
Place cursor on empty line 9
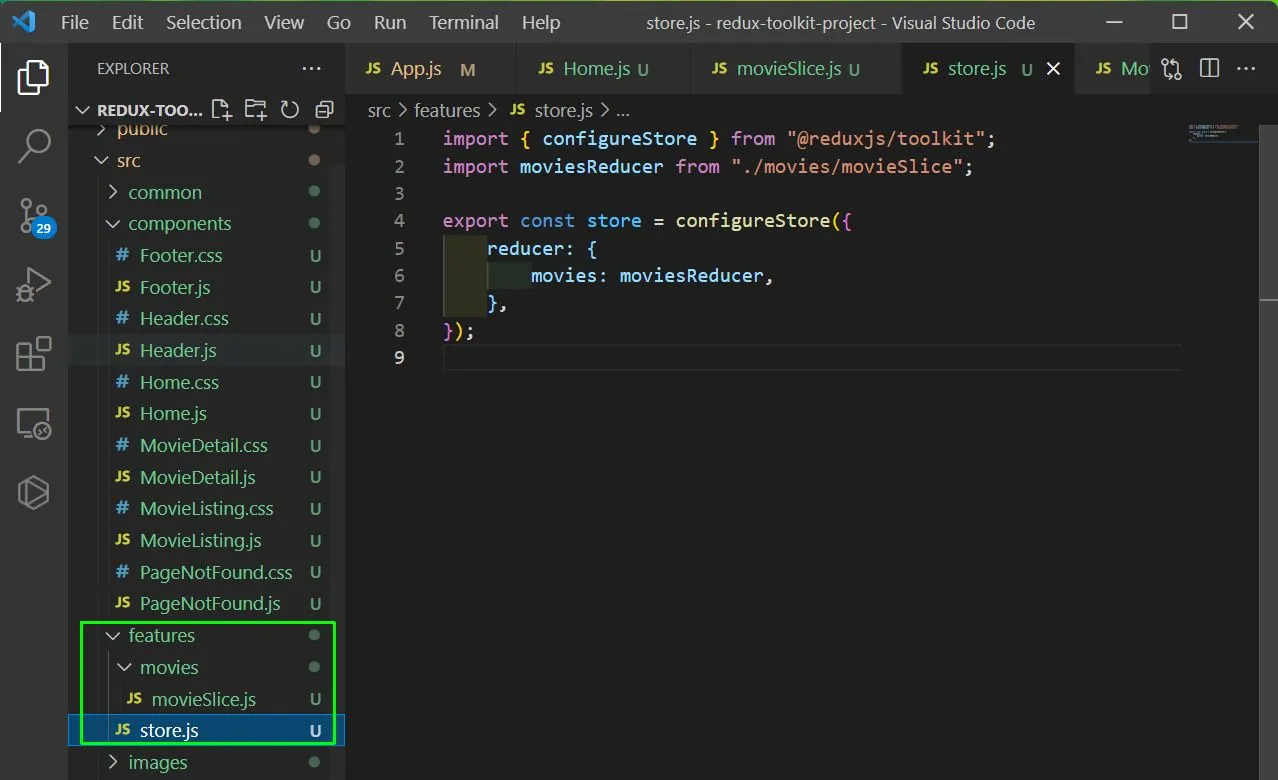[x=811, y=357]
